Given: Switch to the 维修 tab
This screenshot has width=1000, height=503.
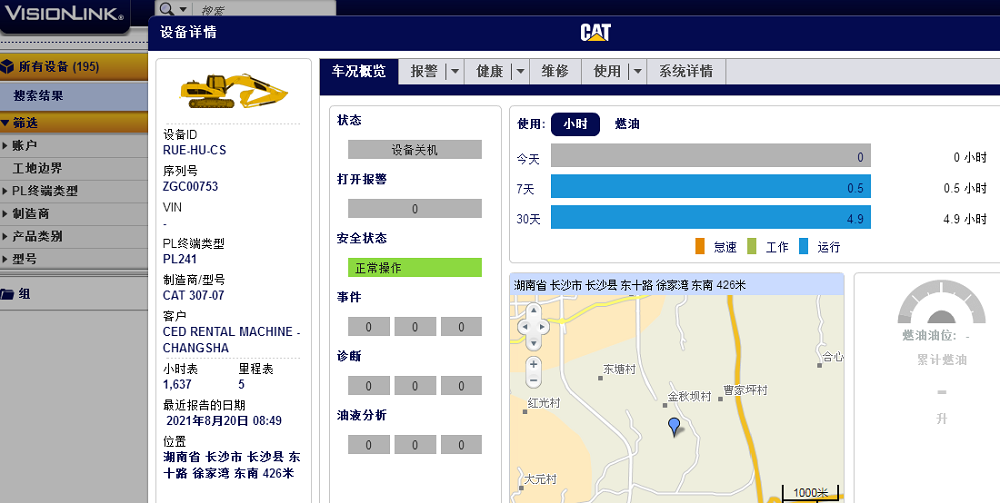Looking at the screenshot, I should coord(555,72).
